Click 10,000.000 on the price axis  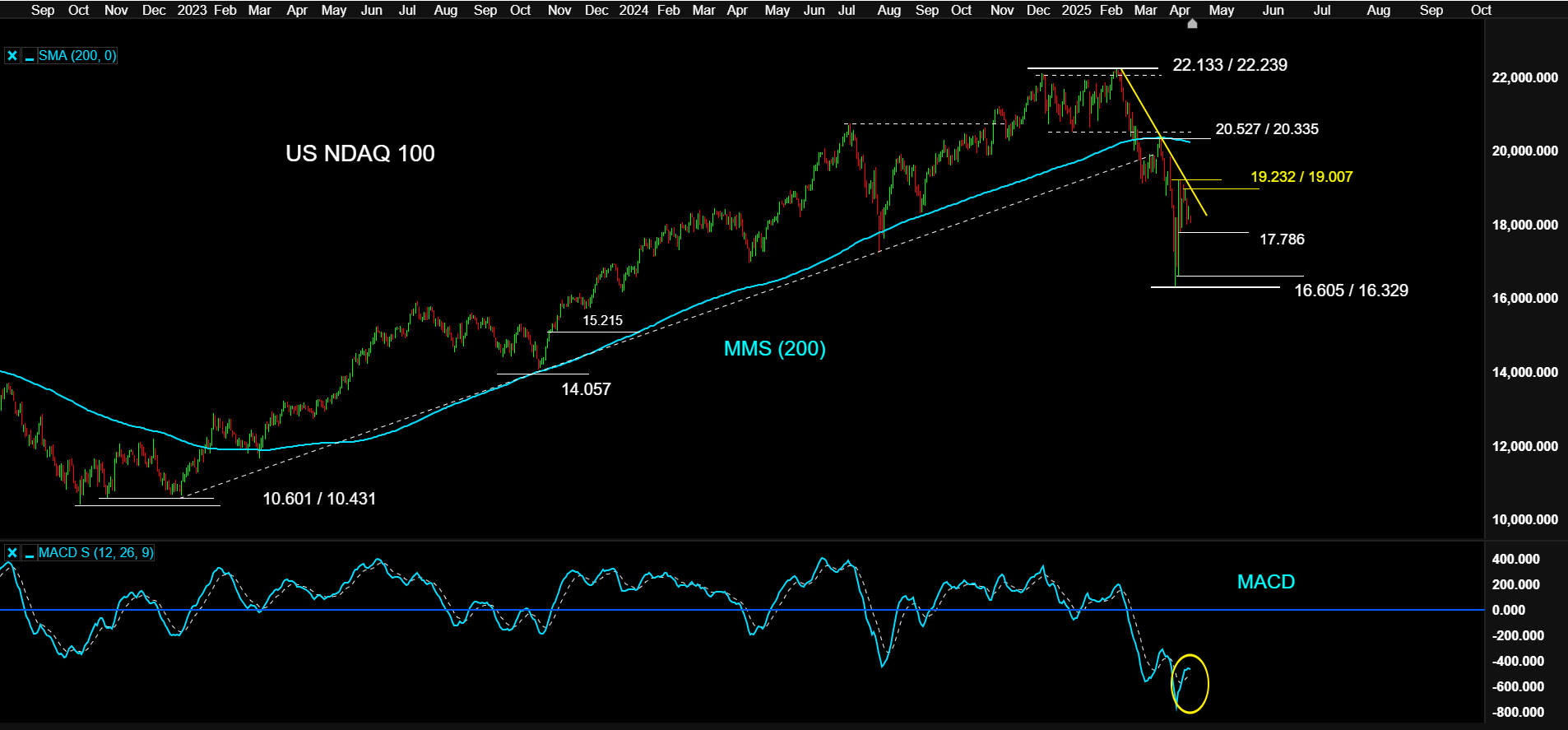tap(1524, 519)
